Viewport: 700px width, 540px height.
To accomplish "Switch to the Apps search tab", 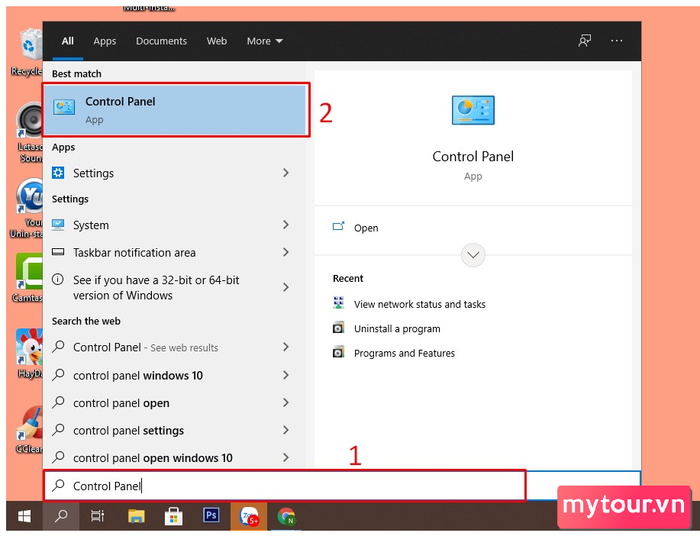I will 104,41.
